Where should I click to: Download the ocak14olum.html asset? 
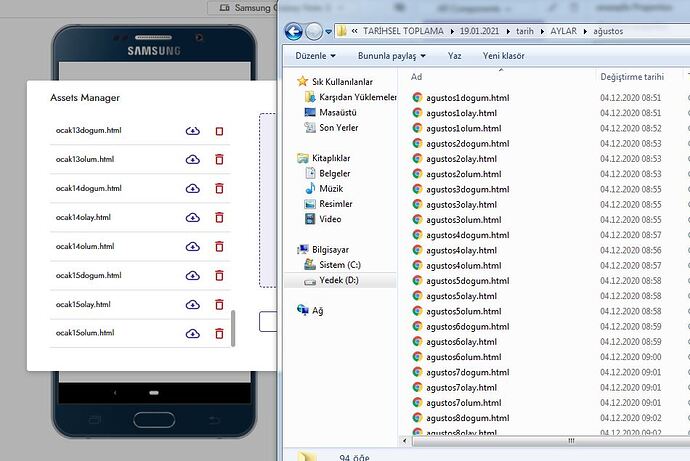coord(193,247)
